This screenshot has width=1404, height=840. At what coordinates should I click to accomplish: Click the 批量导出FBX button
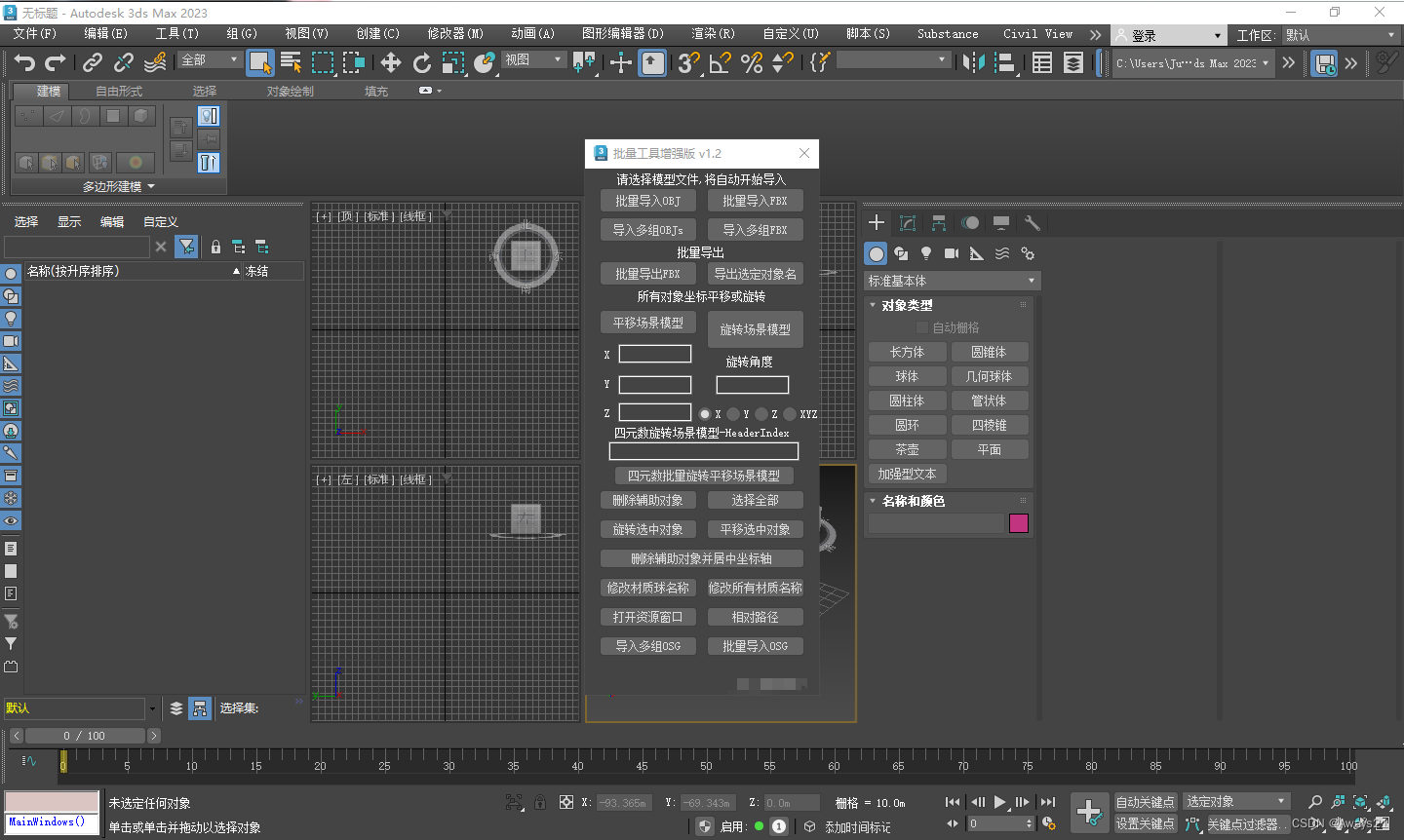click(x=647, y=274)
